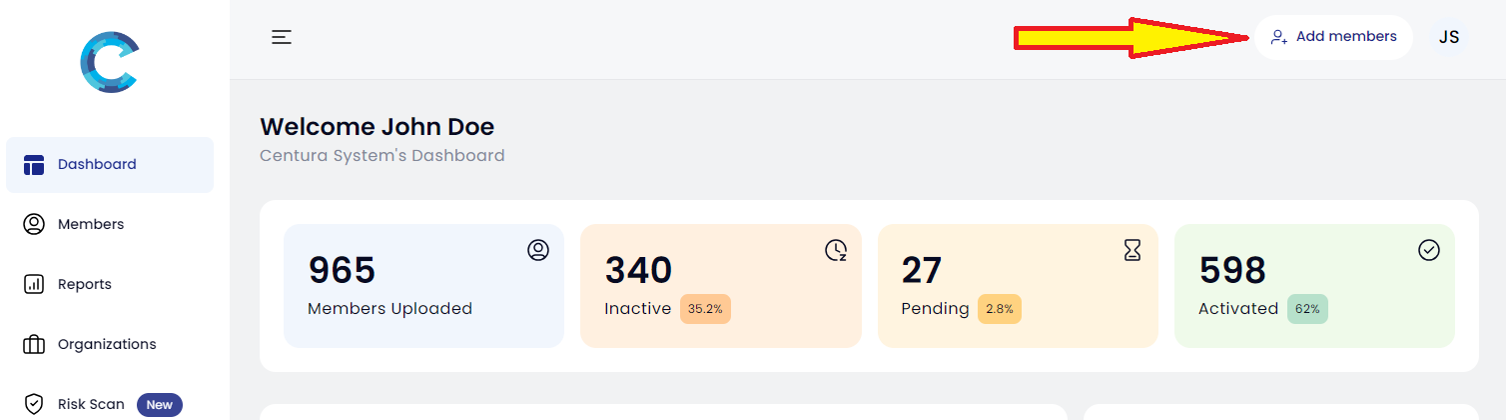
Task: Click the Dashboard layout icon in sidebar
Action: pos(34,165)
